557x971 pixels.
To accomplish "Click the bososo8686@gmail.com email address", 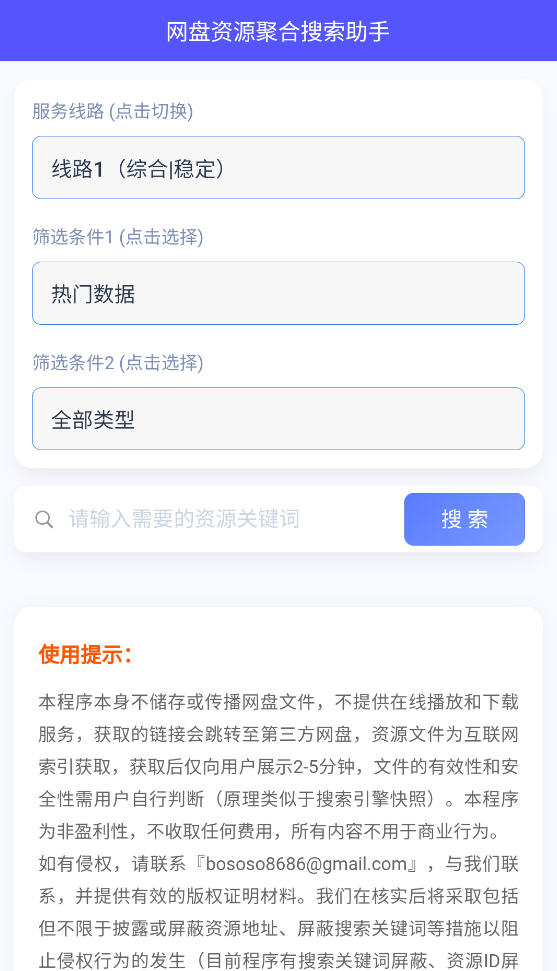I will click(x=306, y=863).
